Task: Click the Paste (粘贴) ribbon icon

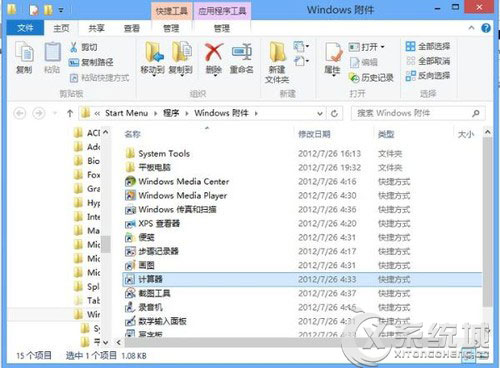Action: point(52,57)
